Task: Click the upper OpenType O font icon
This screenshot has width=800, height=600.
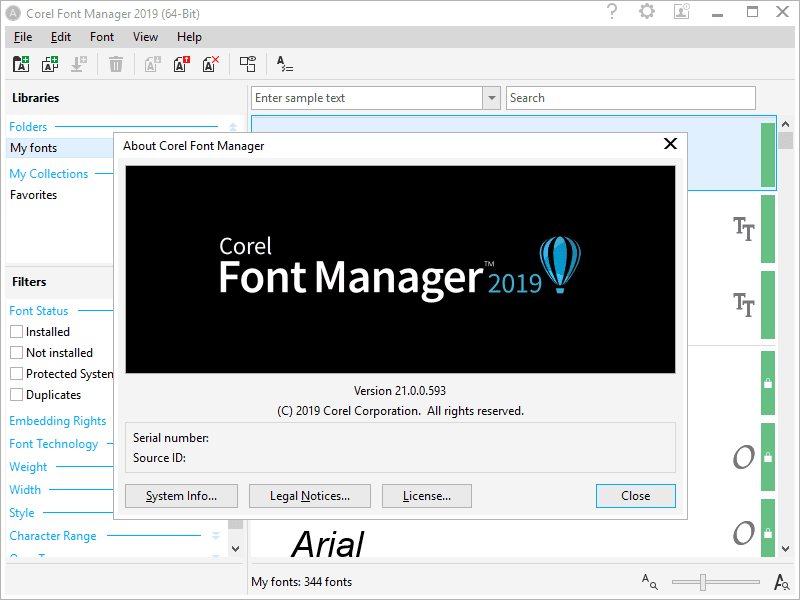Action: [743, 457]
